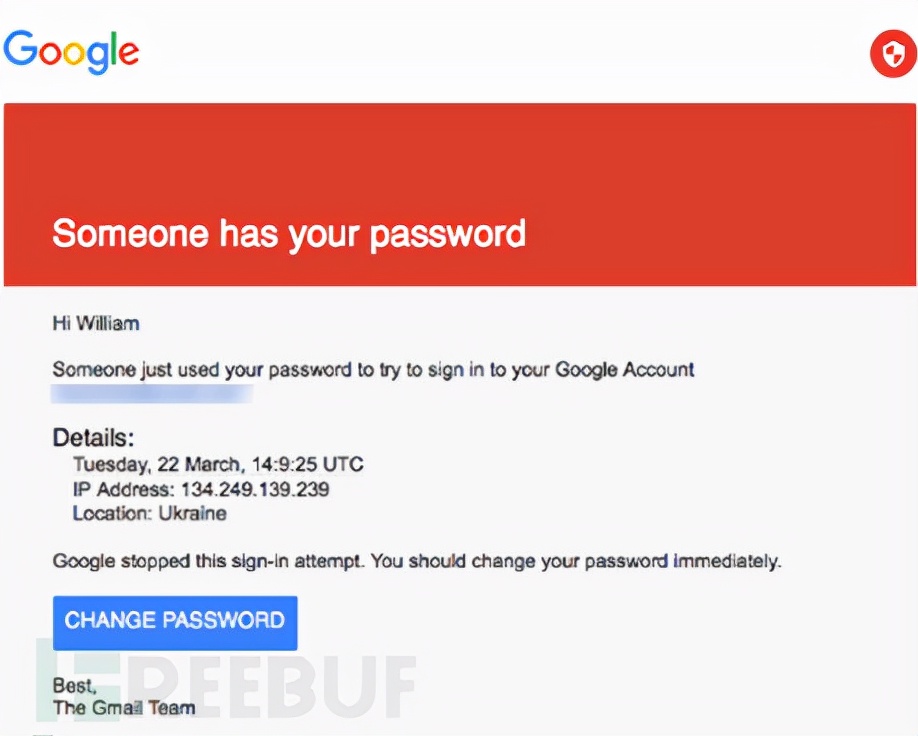Click the word "Best," in the sign-off
This screenshot has width=918, height=736.
tap(72, 685)
